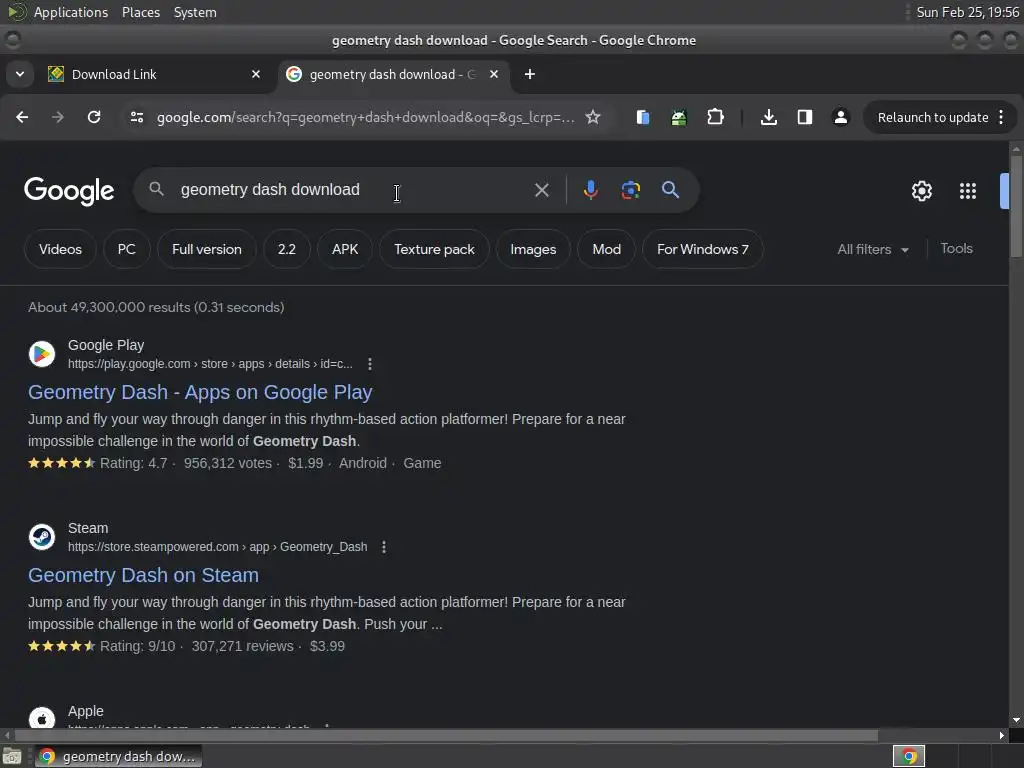1024x768 pixels.
Task: Click the Google logo
Action: (x=69, y=191)
